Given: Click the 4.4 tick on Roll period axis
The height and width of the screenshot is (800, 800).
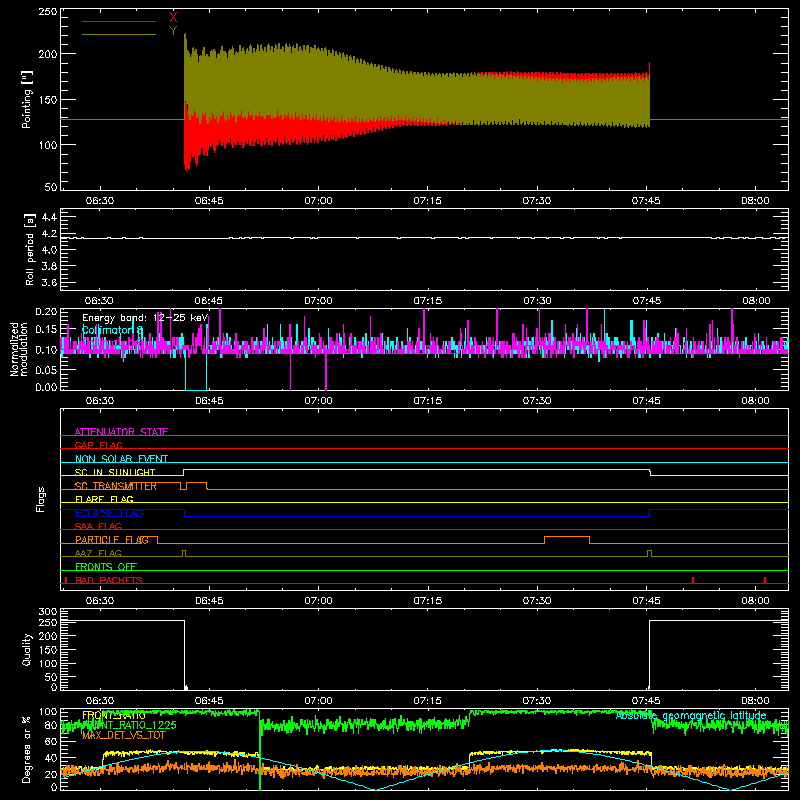Looking at the screenshot, I should pyautogui.click(x=49, y=217).
